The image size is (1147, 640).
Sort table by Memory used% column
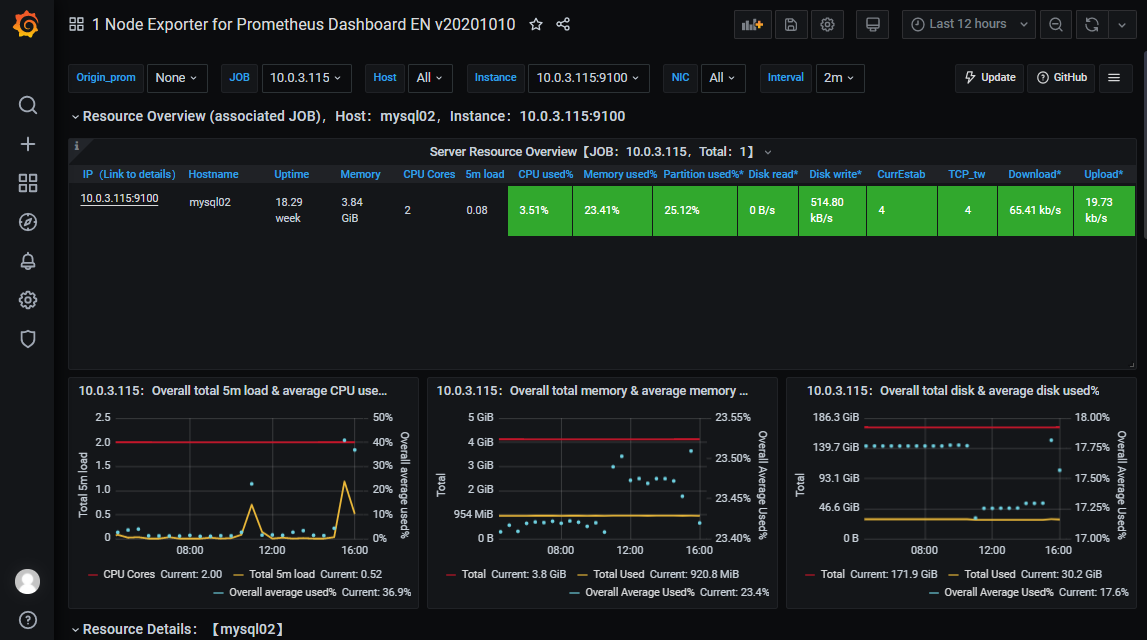620,174
